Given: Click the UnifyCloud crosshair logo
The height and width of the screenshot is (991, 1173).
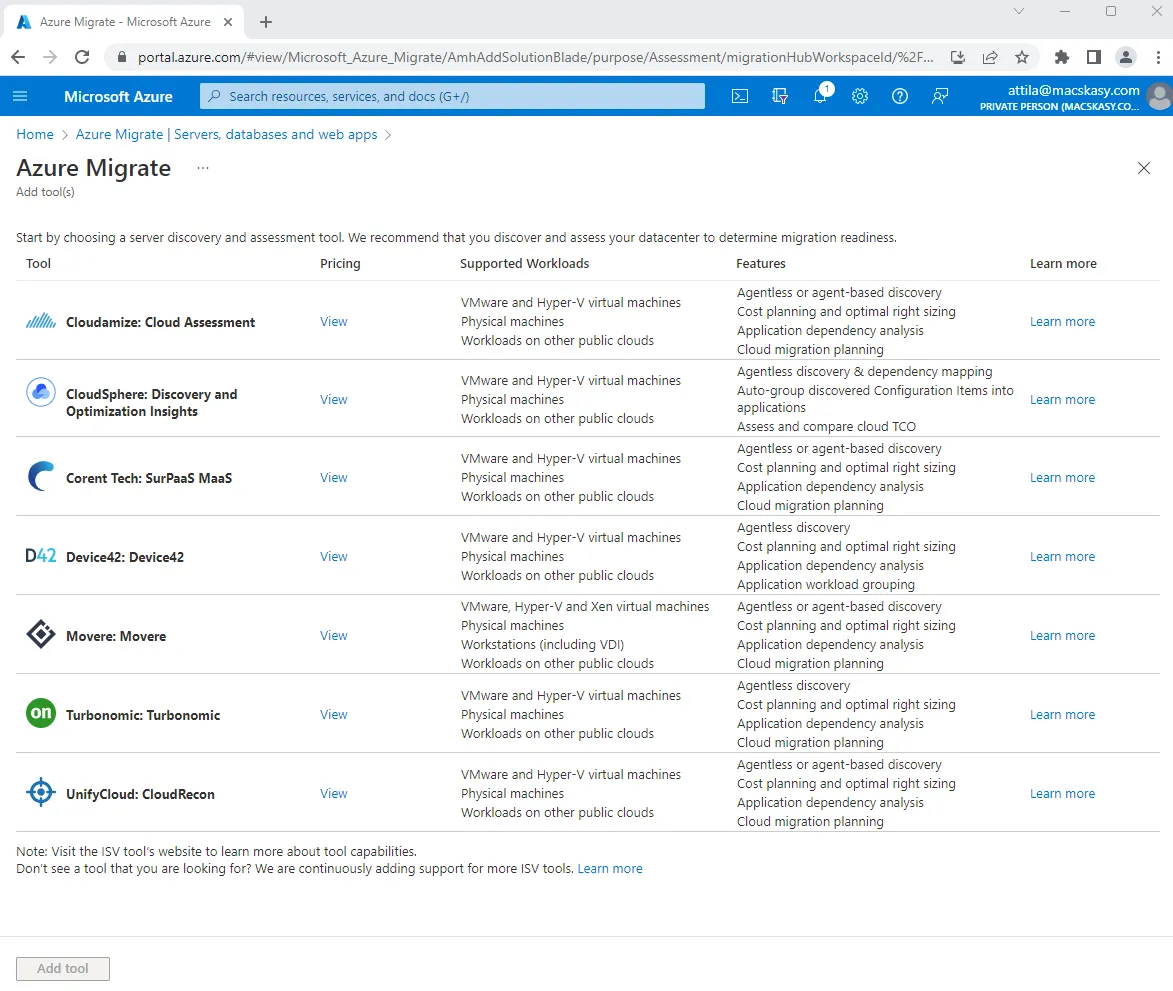Looking at the screenshot, I should 41,791.
